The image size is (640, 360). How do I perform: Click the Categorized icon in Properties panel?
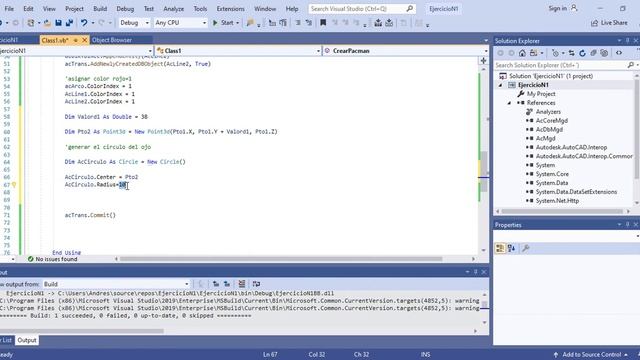(x=500, y=248)
